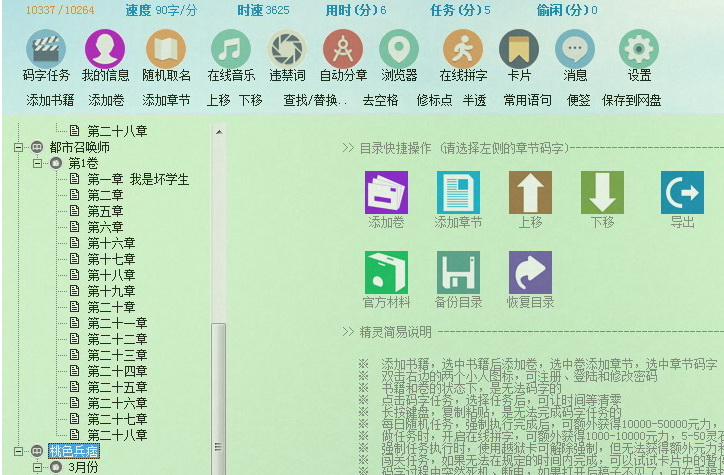Click the blue 添加章节 document icon
The image size is (724, 475).
click(x=459, y=192)
